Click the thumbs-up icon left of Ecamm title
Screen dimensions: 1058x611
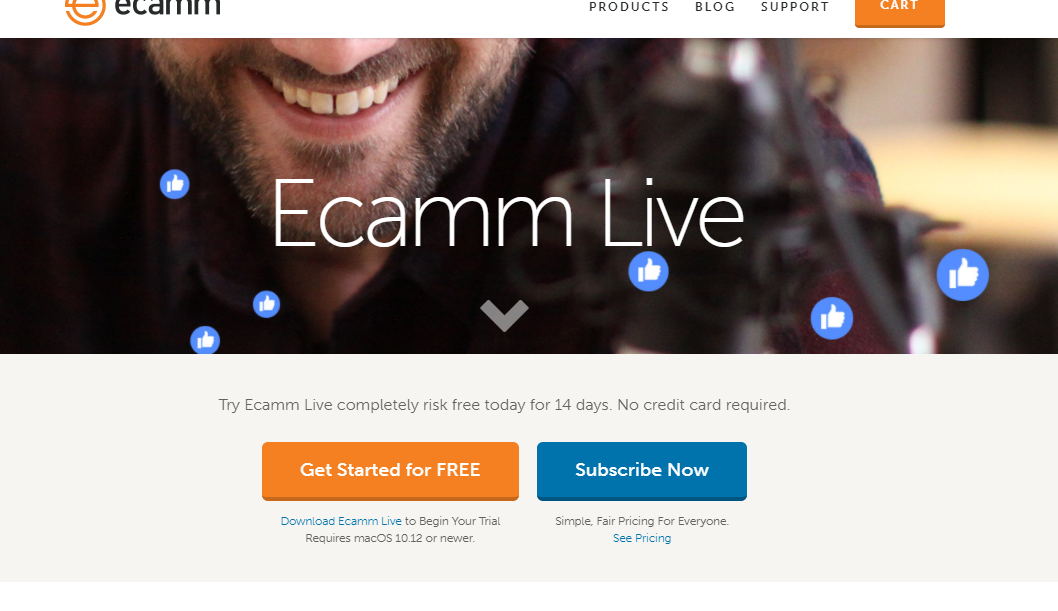point(175,183)
